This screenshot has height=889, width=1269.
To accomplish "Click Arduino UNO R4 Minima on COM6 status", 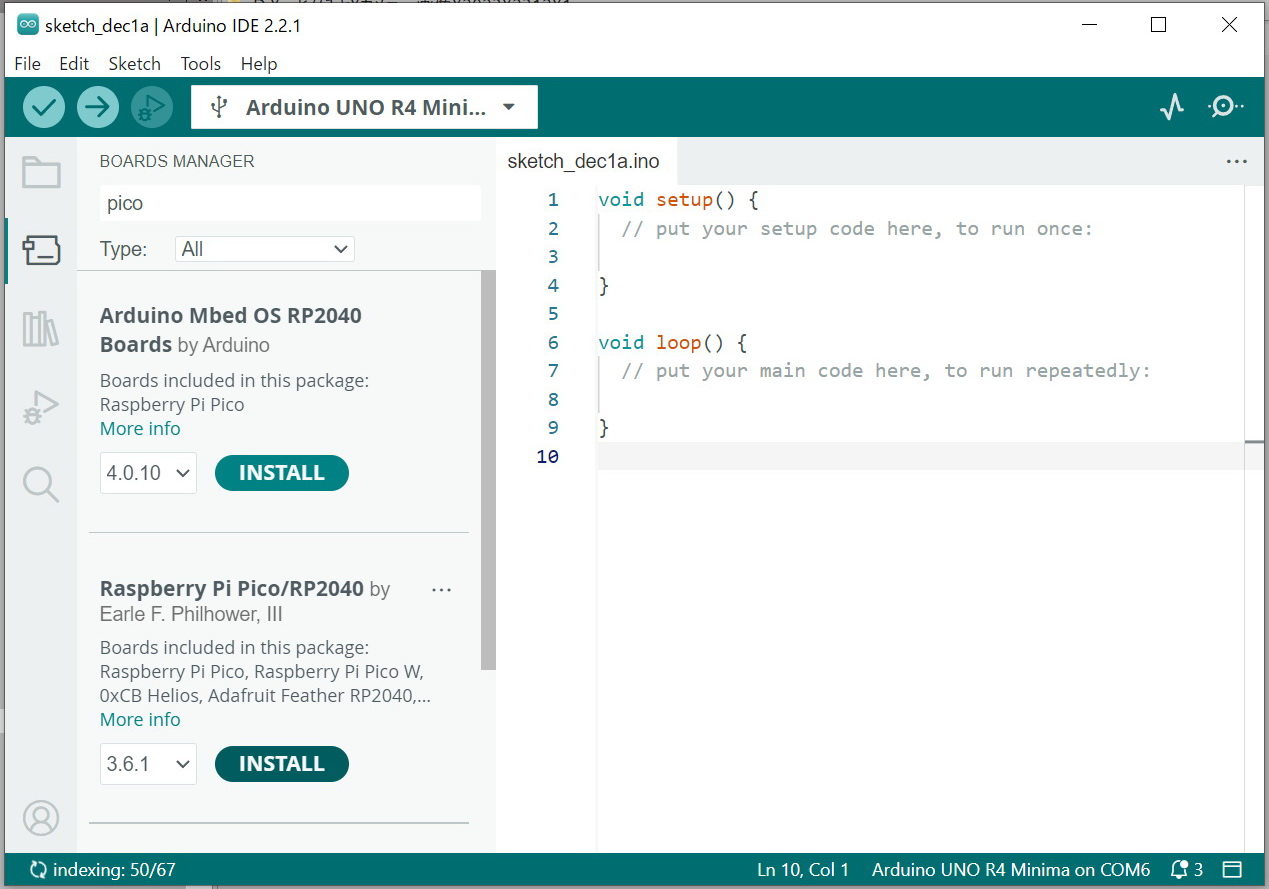I will 1011,870.
